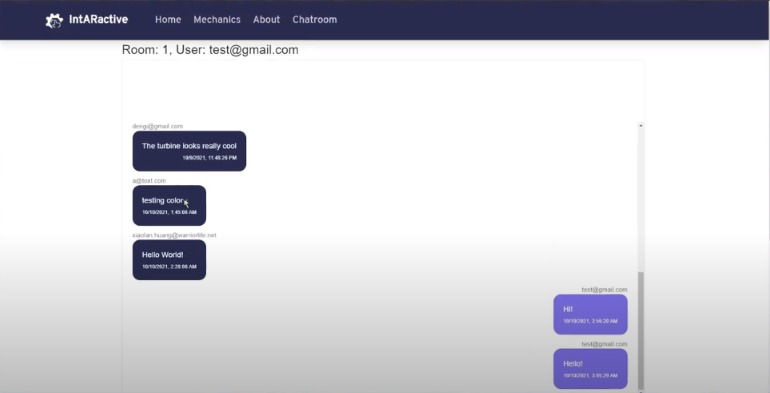Click timestamp under "testing color" message
Viewport: 770px width, 393px height.
(x=169, y=212)
